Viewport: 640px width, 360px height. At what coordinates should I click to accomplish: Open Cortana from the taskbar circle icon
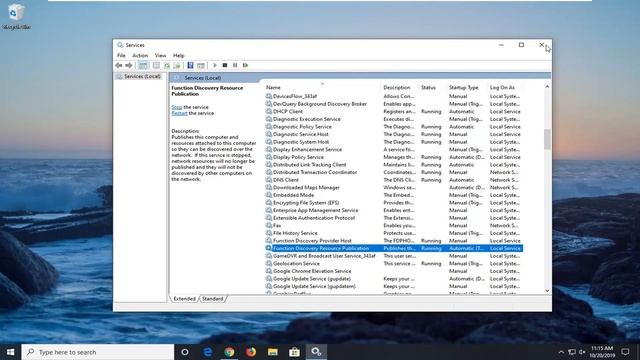coord(185,352)
